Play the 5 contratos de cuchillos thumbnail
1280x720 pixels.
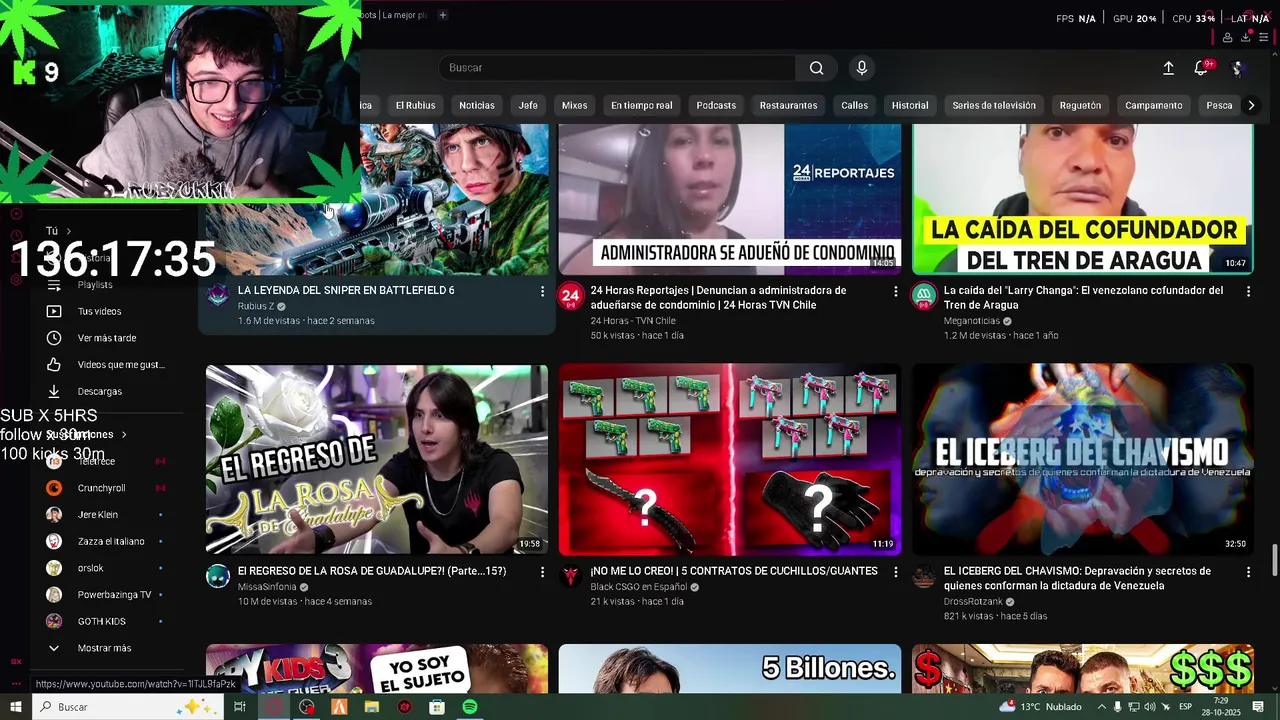[730, 459]
